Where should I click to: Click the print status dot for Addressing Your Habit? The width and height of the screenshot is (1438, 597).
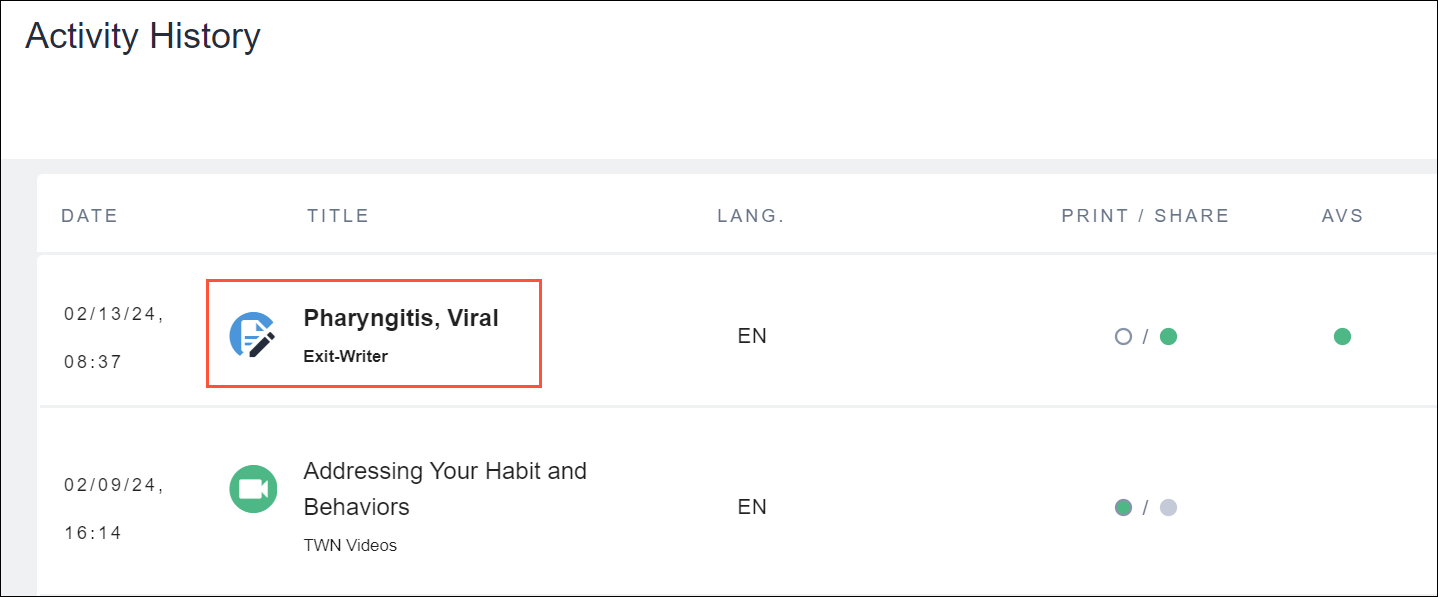pos(1123,508)
